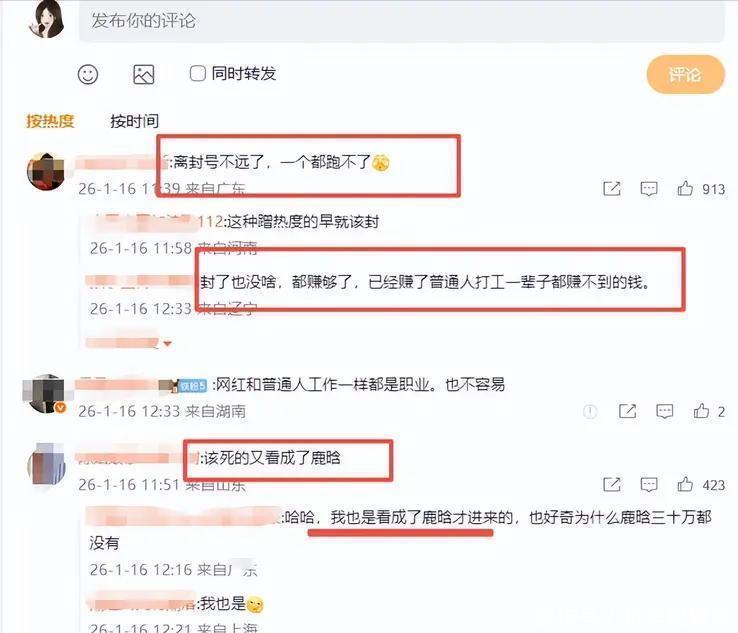
Task: Like the 鹿晗 comment with 423 likes
Action: [685, 484]
